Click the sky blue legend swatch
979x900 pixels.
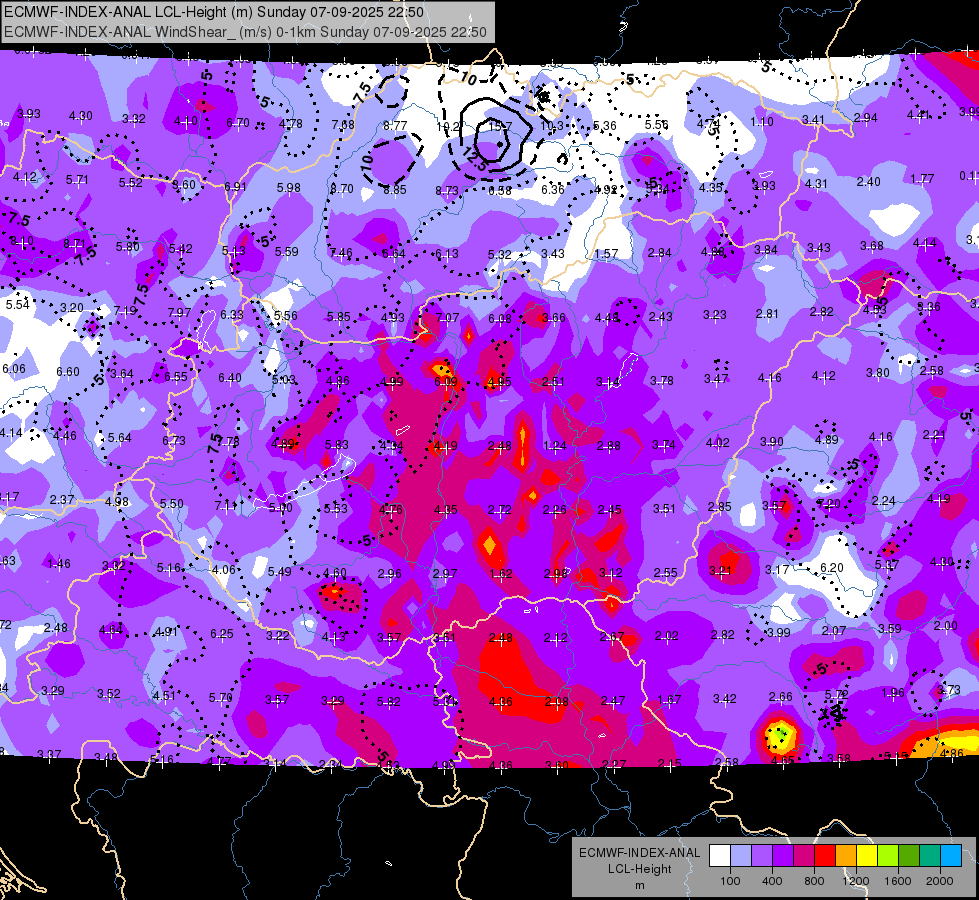pos(951,856)
